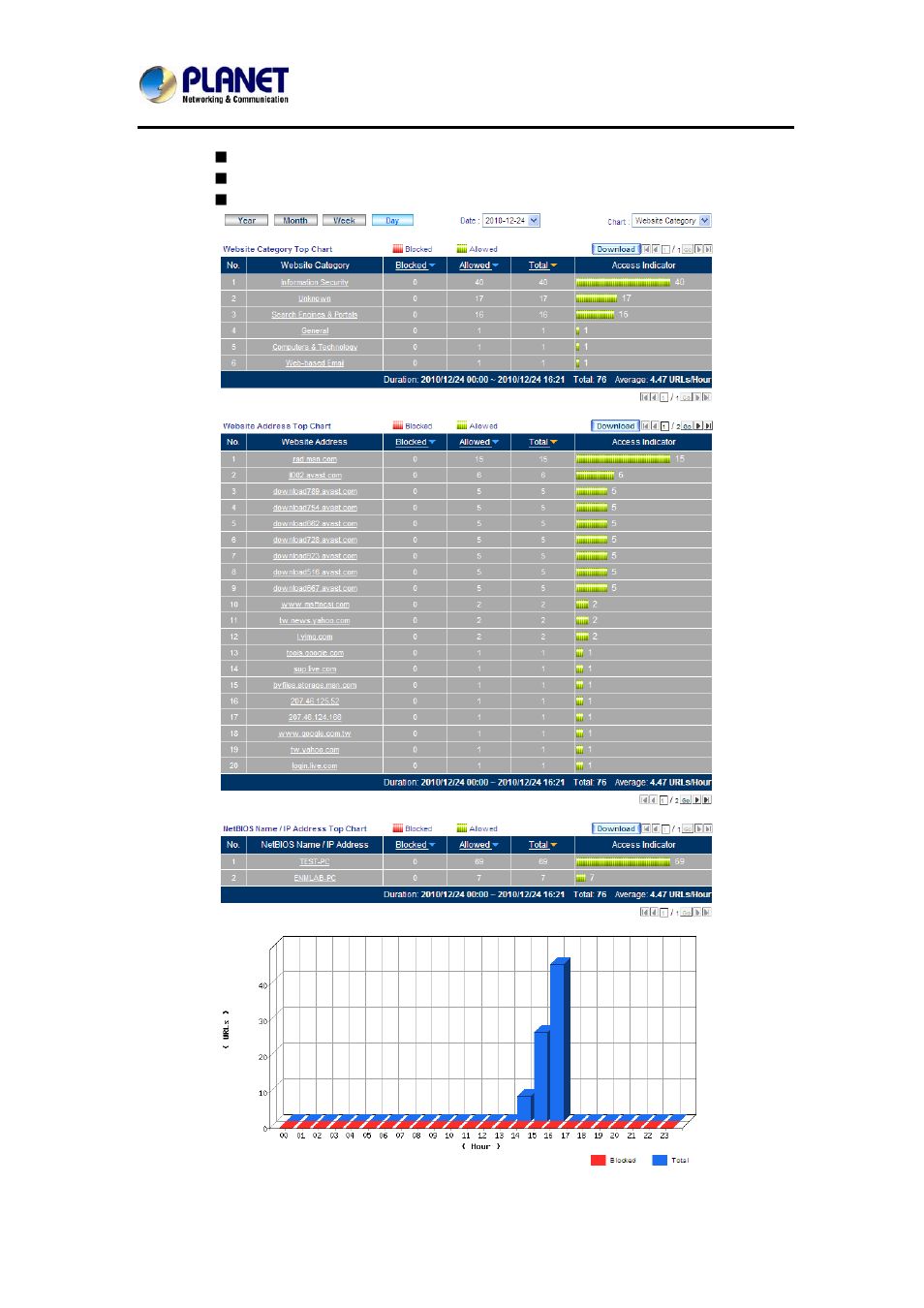
Task: Click the PLANET logo
Action: pyautogui.click(x=214, y=84)
